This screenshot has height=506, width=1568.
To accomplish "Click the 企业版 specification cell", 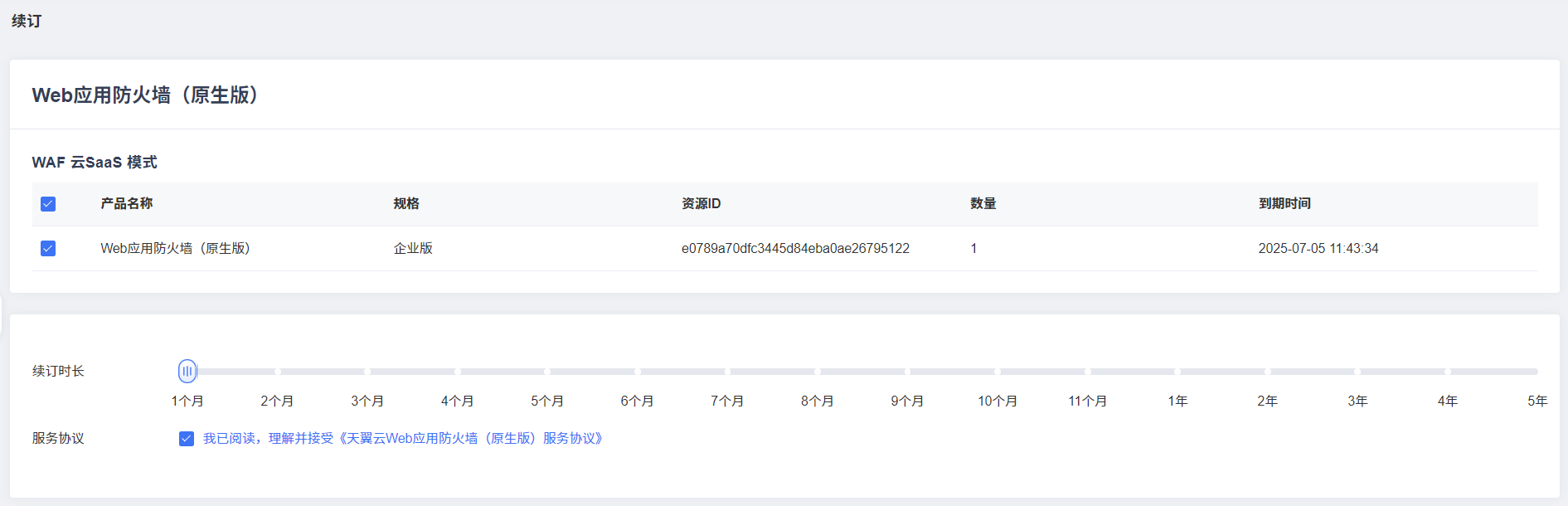I will [x=413, y=248].
